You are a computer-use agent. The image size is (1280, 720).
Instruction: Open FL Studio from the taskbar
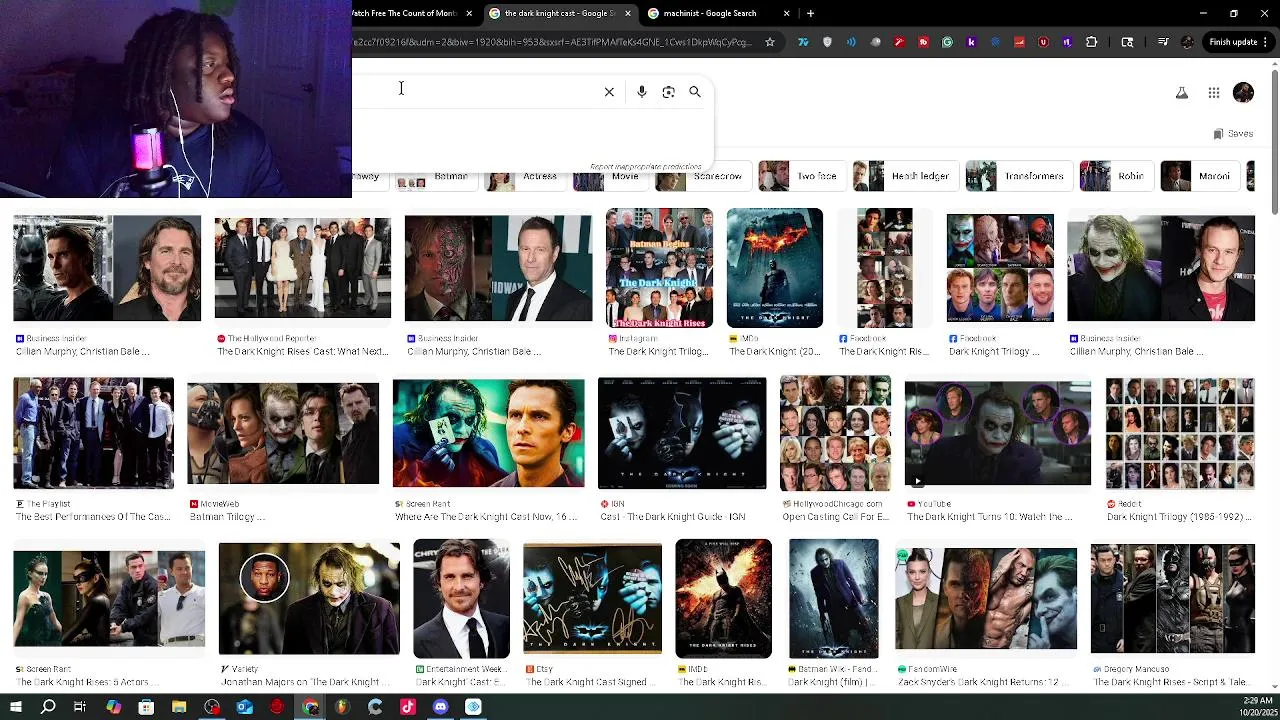[342, 707]
